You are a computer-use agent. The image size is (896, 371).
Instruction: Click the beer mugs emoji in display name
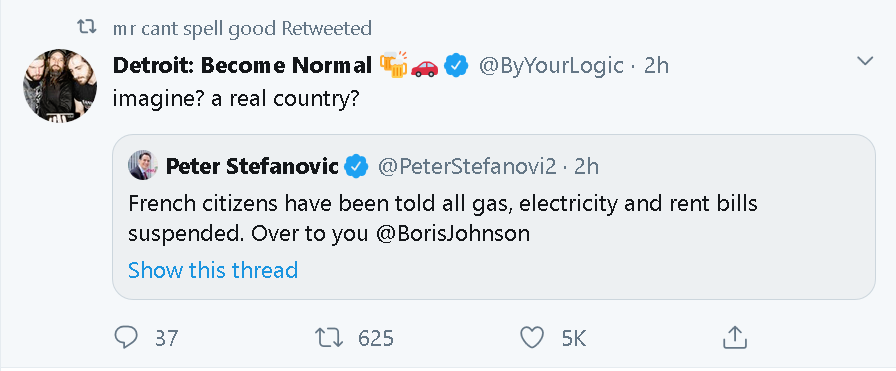coord(394,65)
